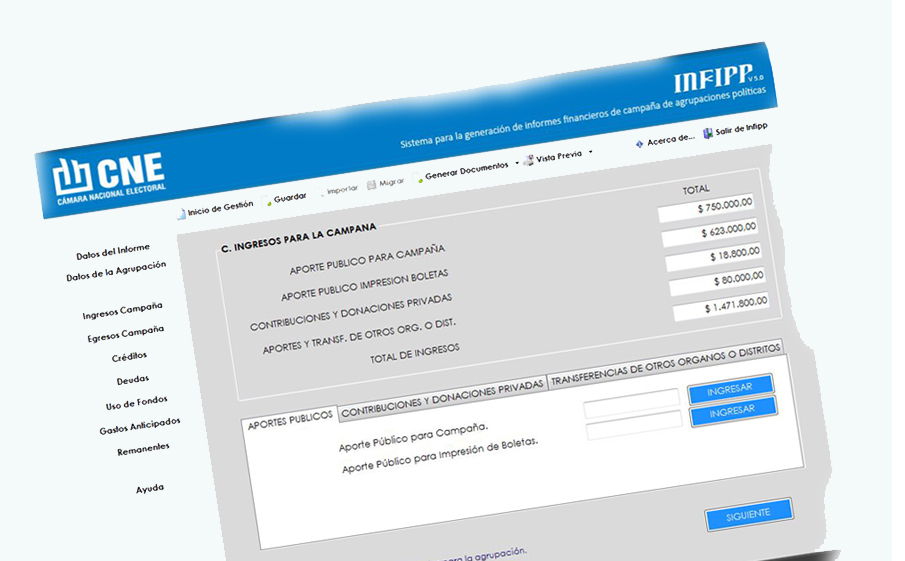Click the CNE Cámara Nacional Electoral logo
Image resolution: width=905 pixels, height=561 pixels.
click(108, 178)
